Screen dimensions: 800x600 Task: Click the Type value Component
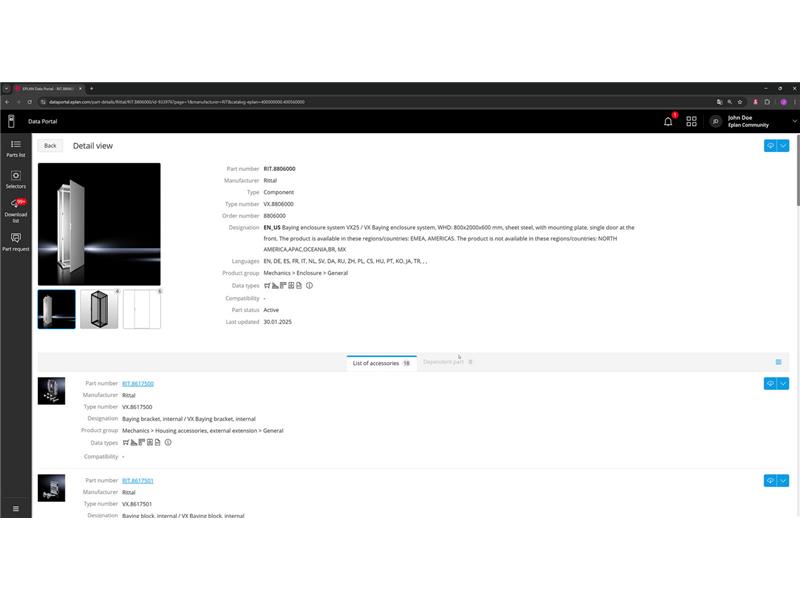coord(279,192)
